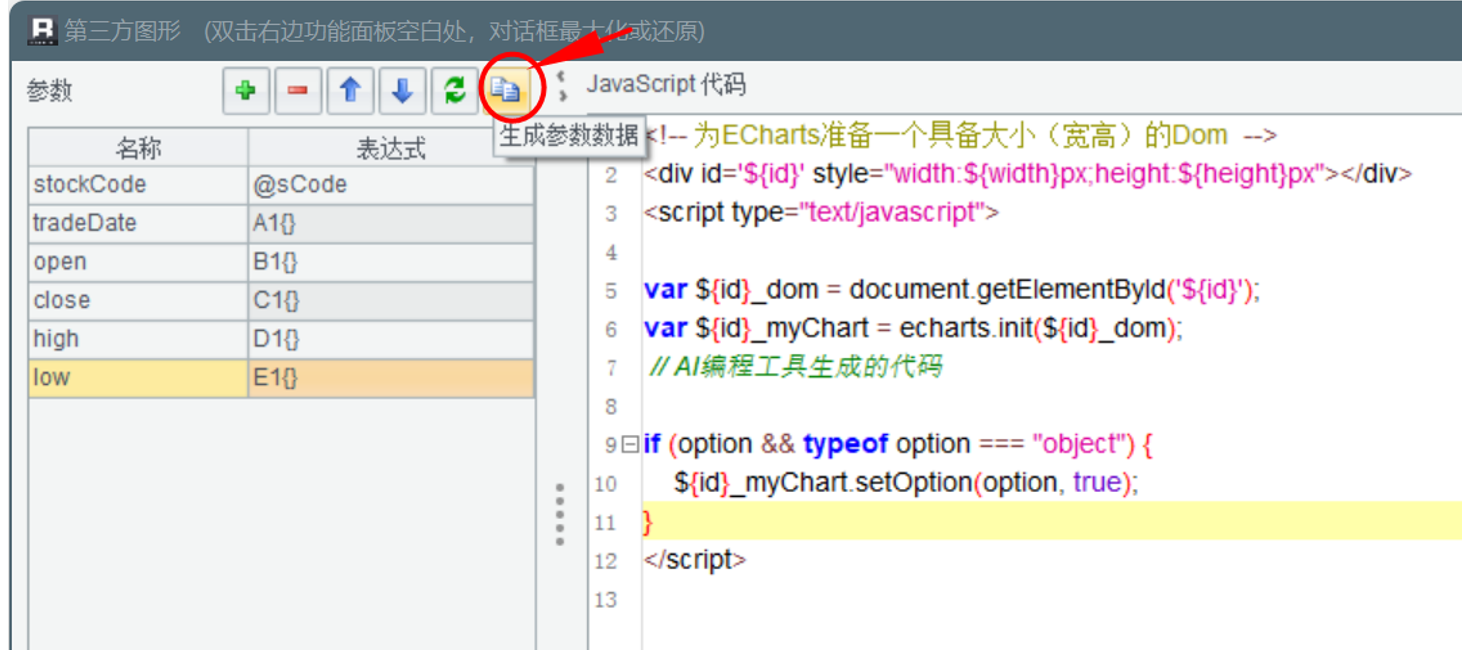Image resolution: width=1465 pixels, height=653 pixels.
Task: Move the parameter down with the blue down arrow
Action: coord(402,91)
